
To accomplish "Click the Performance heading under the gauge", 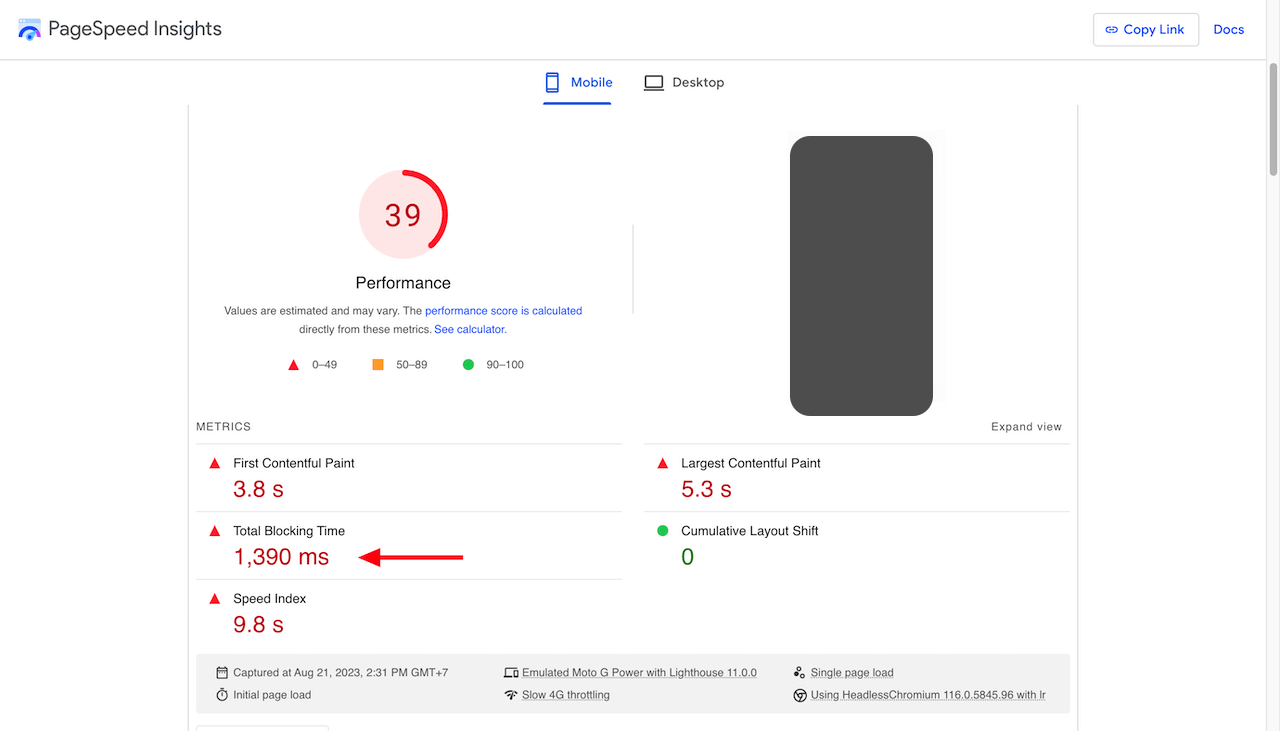I will pos(403,283).
